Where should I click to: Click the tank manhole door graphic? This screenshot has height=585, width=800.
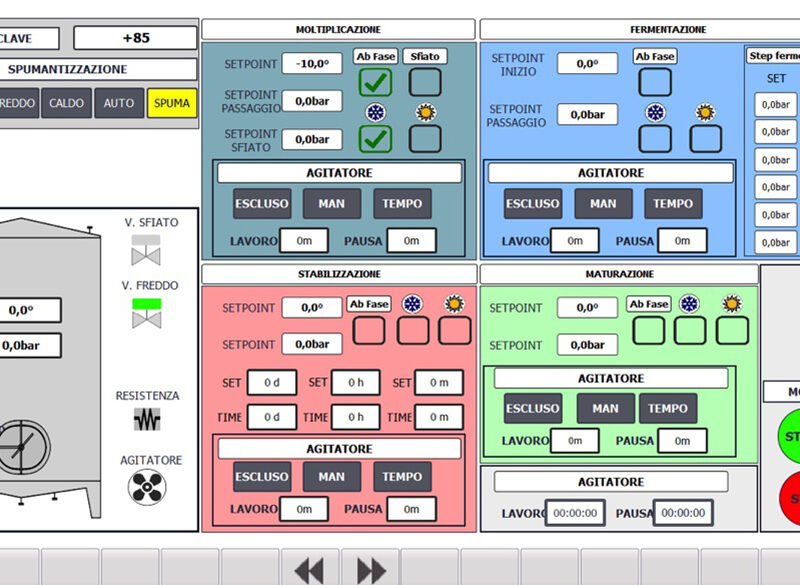pyautogui.click(x=22, y=447)
